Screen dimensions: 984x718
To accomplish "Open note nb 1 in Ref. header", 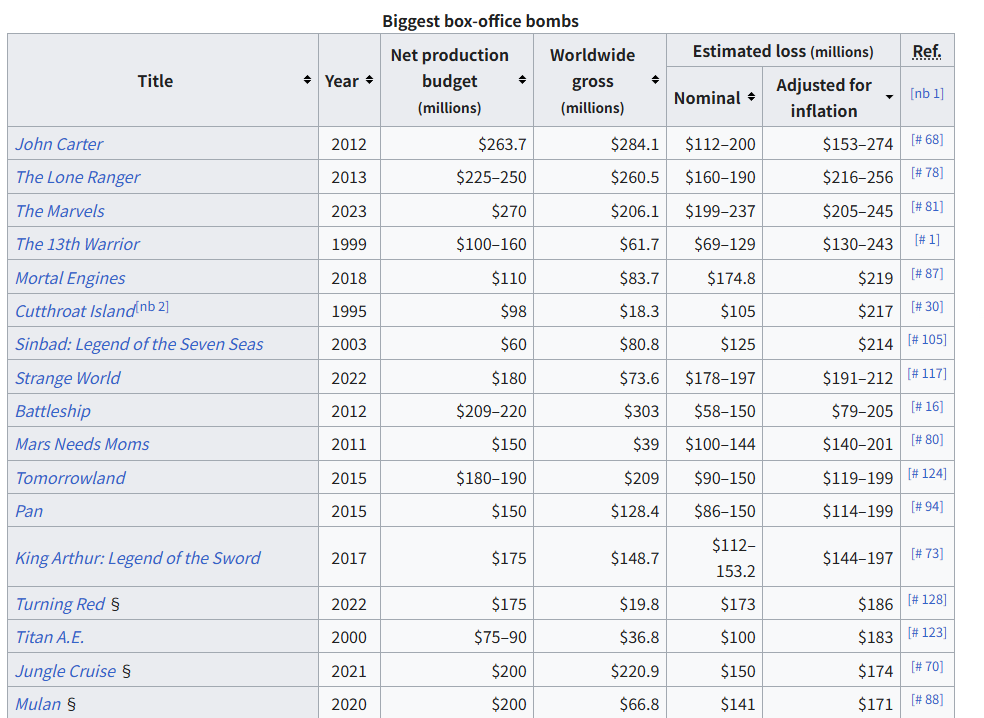I will point(927,94).
